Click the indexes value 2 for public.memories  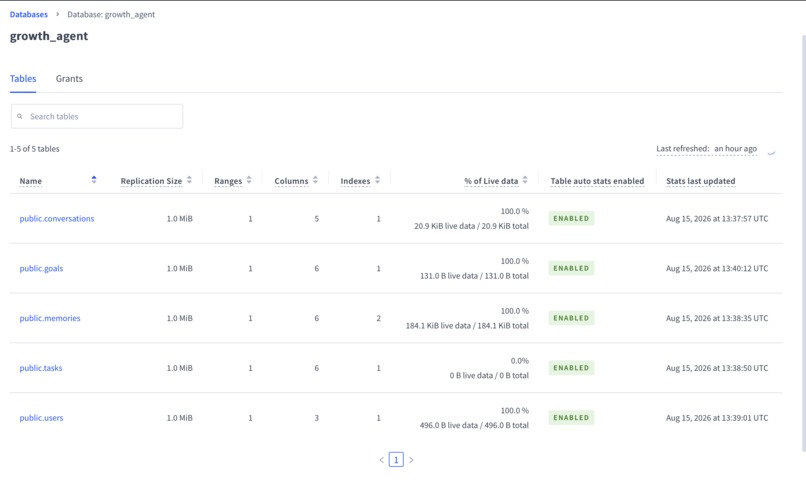[x=378, y=318]
